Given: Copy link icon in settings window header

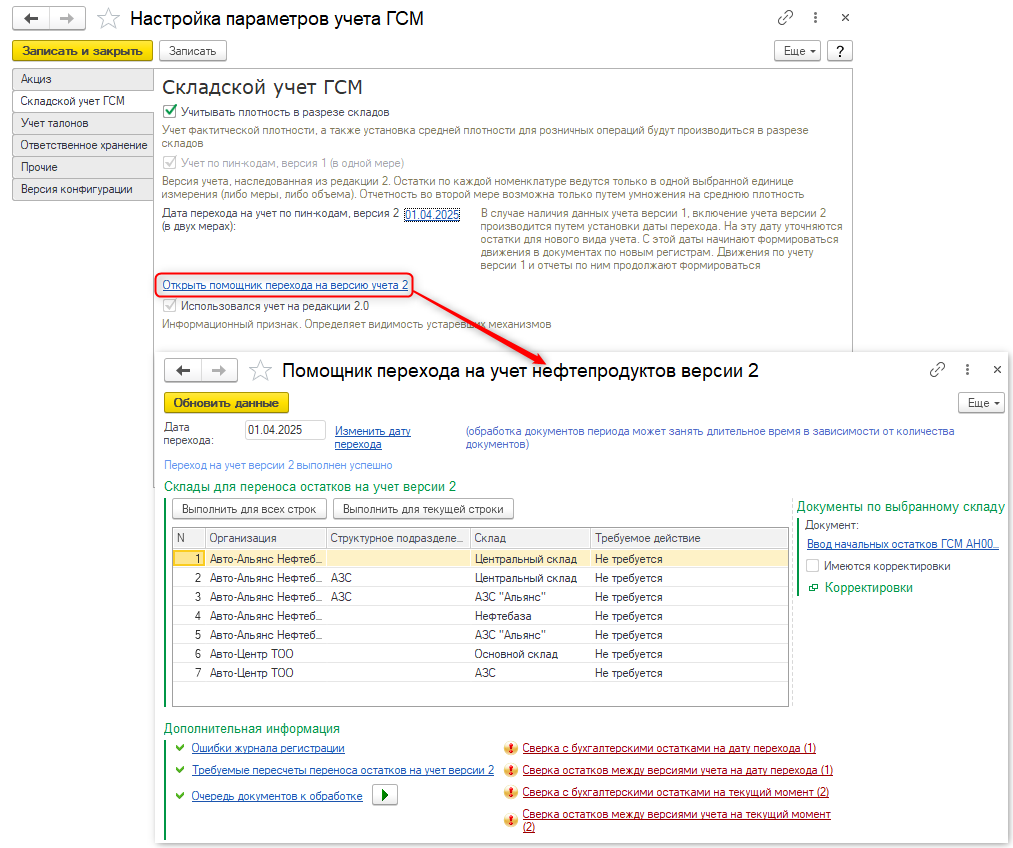Looking at the screenshot, I should [786, 18].
